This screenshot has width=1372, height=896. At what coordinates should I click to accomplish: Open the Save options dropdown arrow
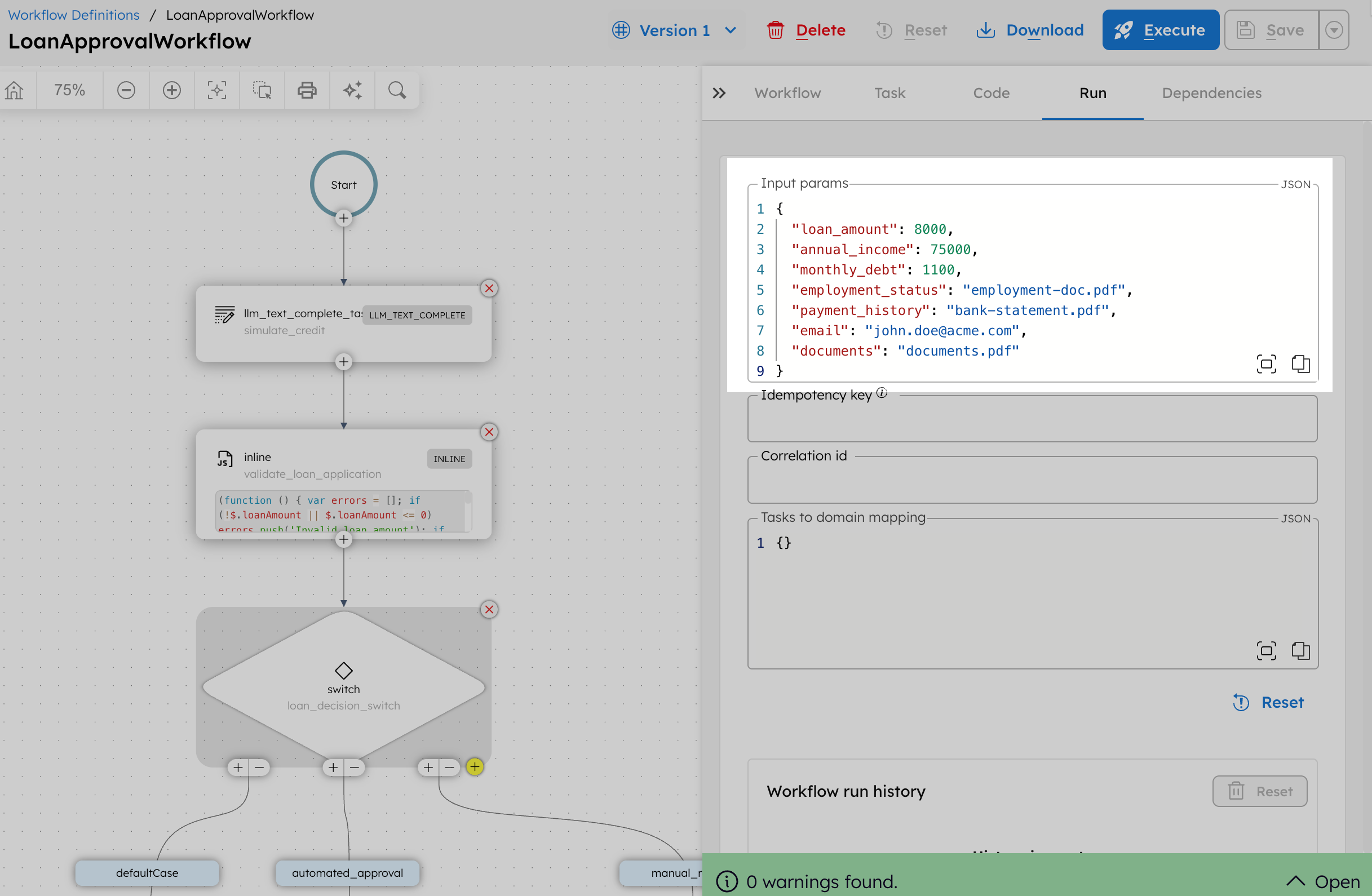tap(1334, 30)
